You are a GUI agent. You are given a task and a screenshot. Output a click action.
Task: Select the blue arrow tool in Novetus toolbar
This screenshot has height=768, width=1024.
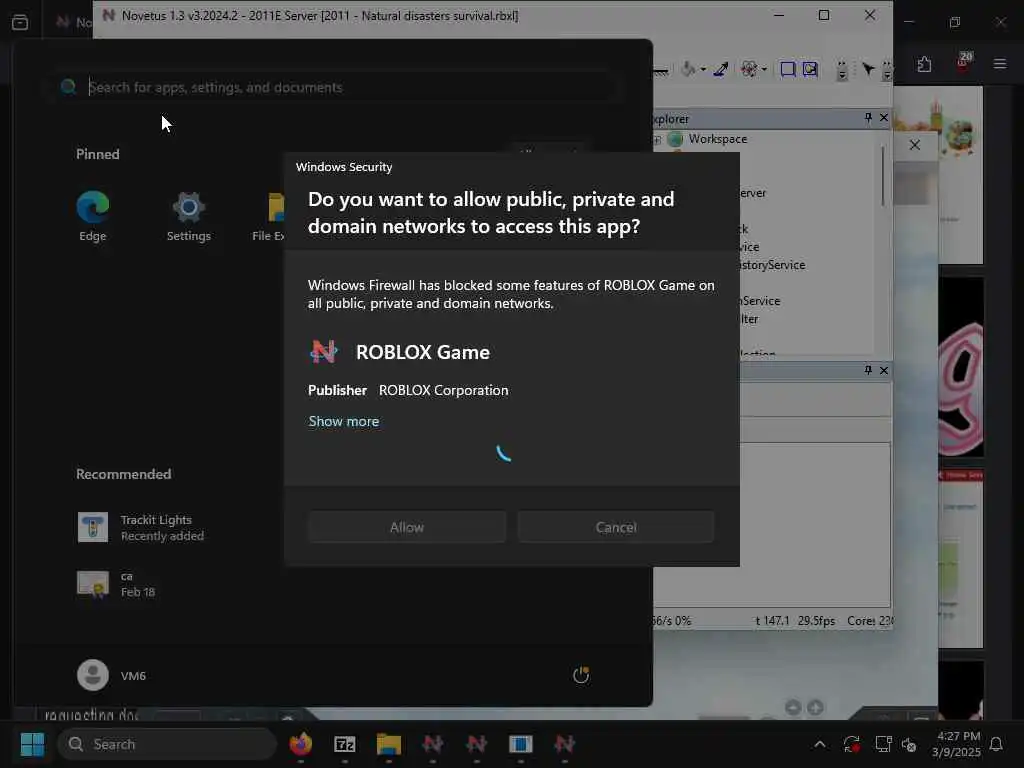click(x=721, y=69)
